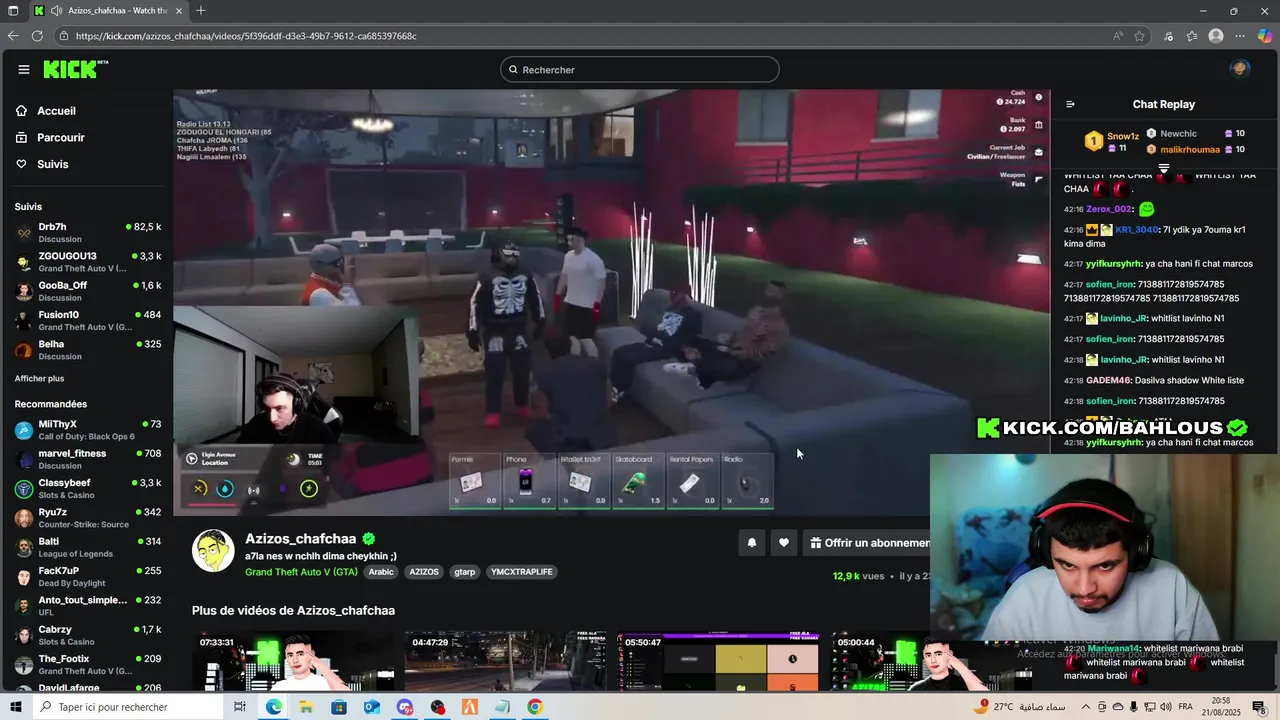Expand Afficher plus followed channels
The image size is (1280, 720).
(x=39, y=379)
